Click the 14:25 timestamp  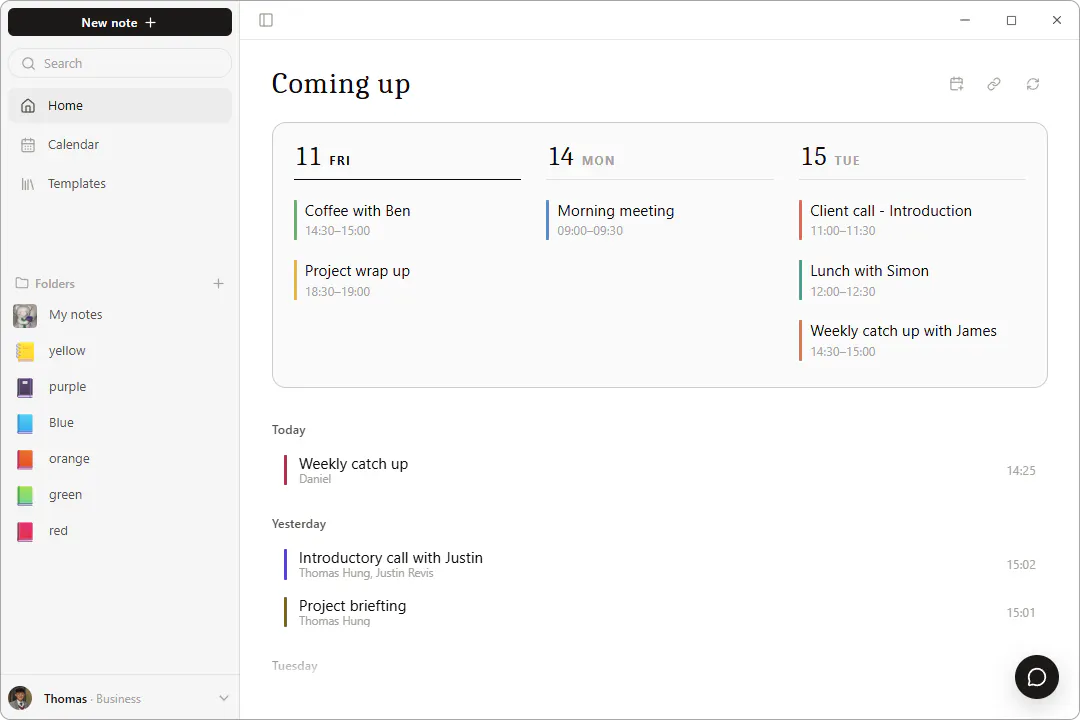[1021, 471]
